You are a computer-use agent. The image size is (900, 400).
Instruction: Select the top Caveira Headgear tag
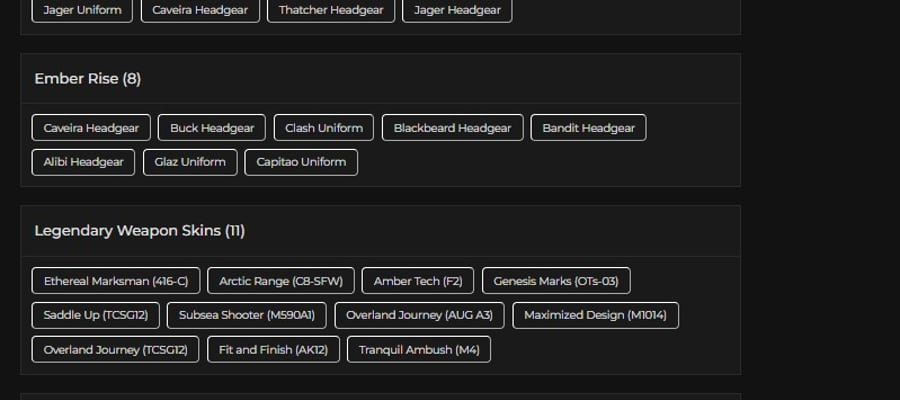200,10
